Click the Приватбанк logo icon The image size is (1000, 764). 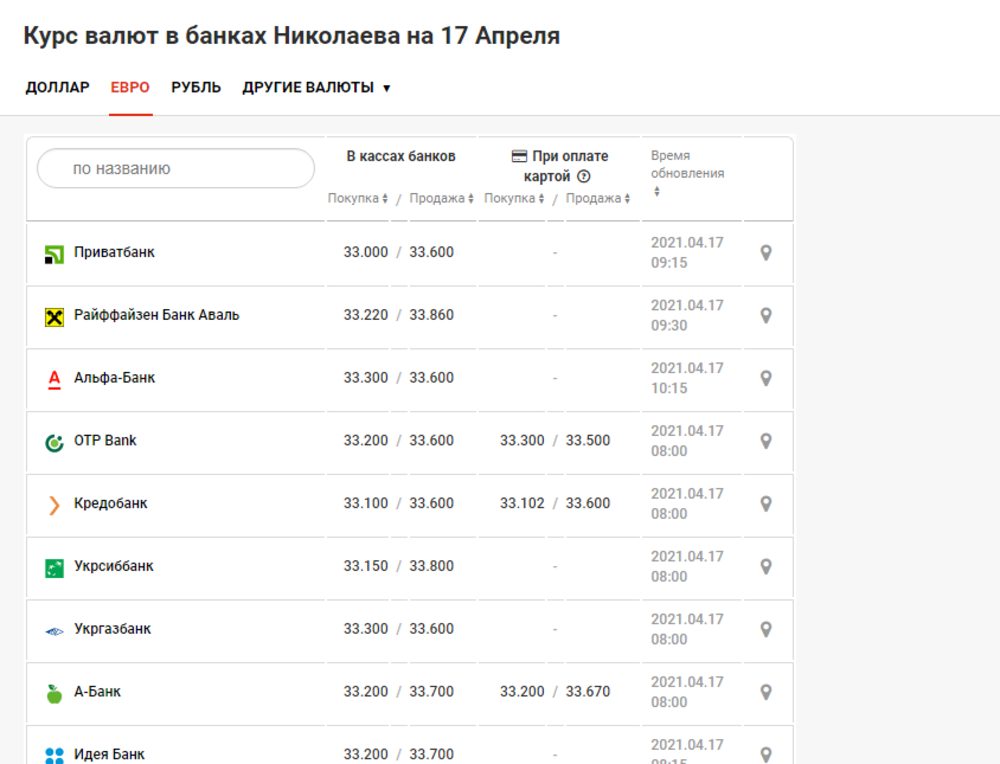click(x=54, y=254)
